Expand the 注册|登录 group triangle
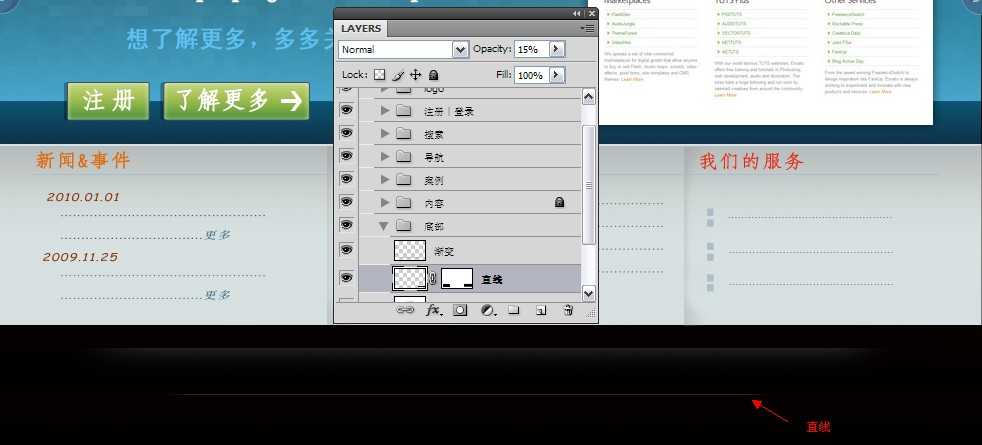Screen dimensions: 982x445 click(385, 111)
